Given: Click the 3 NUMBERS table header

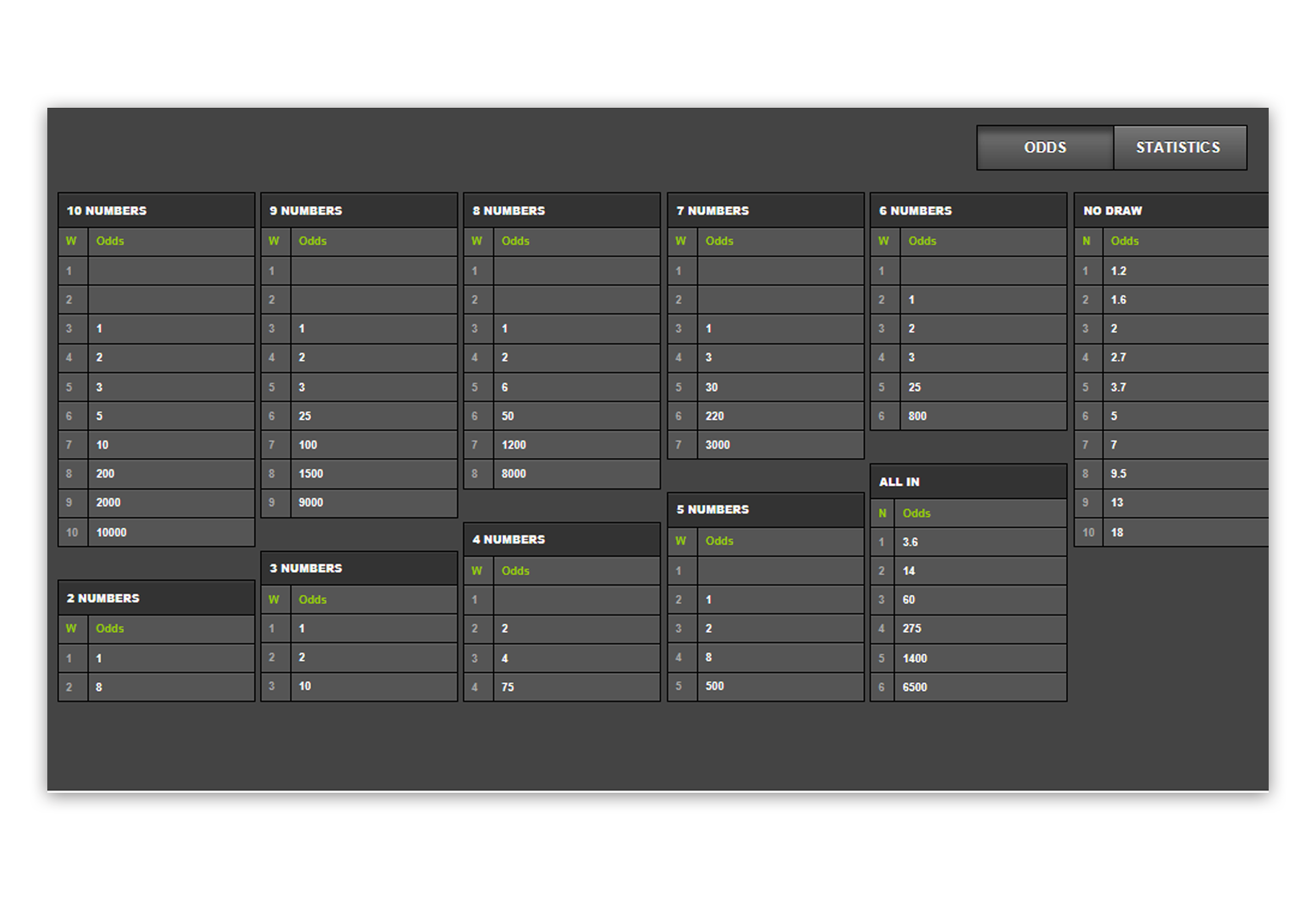Looking at the screenshot, I should (x=359, y=569).
